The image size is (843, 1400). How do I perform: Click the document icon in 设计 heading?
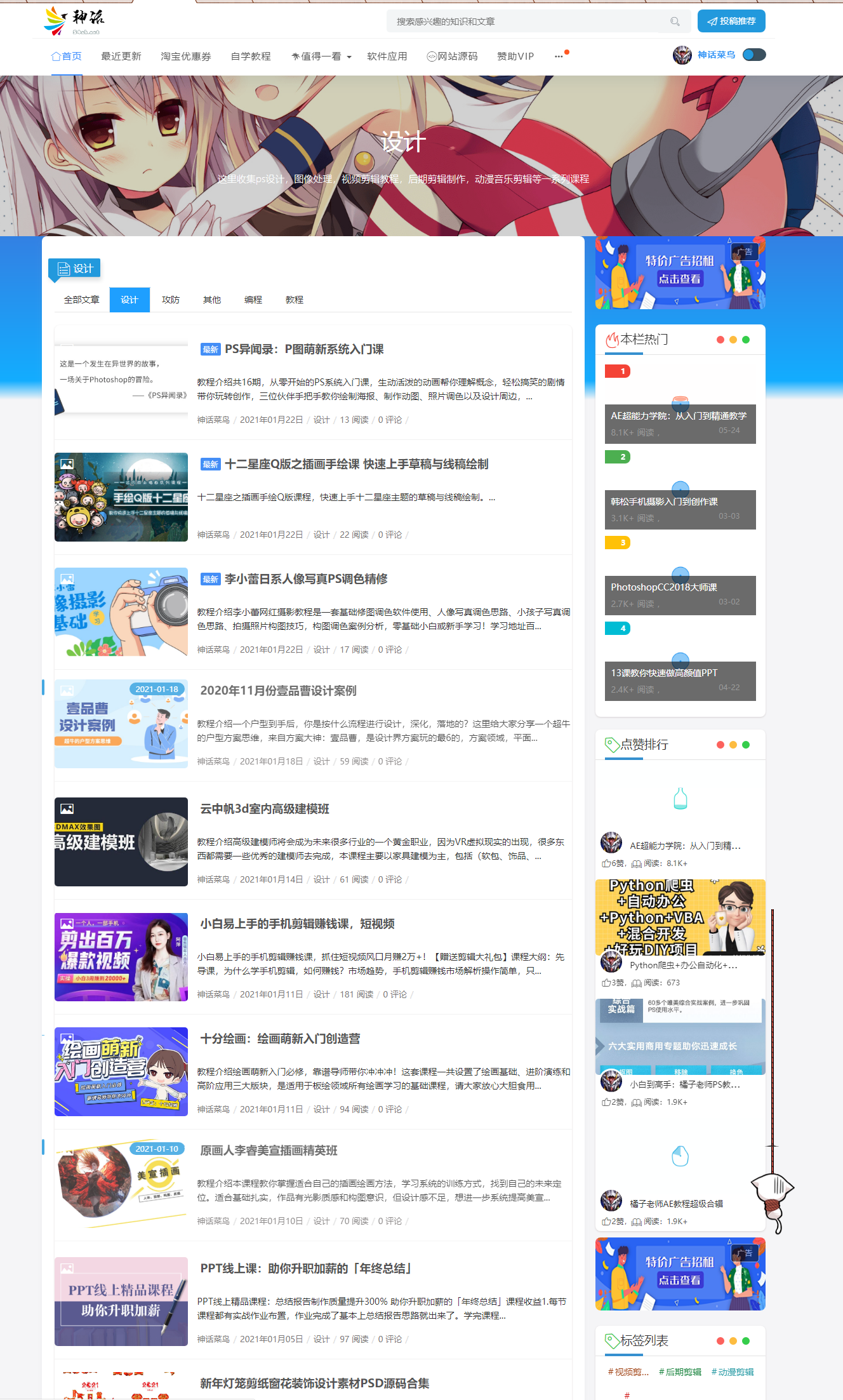point(63,269)
